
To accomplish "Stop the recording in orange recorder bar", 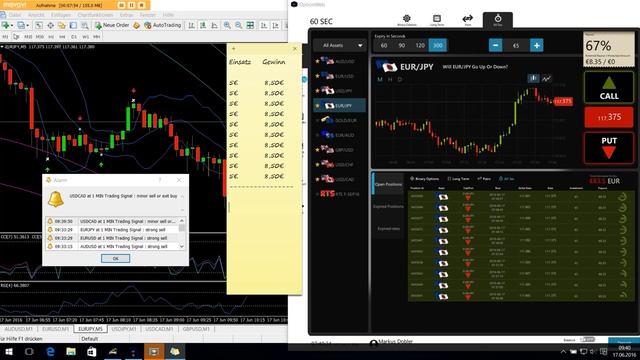I will [141, 5].
